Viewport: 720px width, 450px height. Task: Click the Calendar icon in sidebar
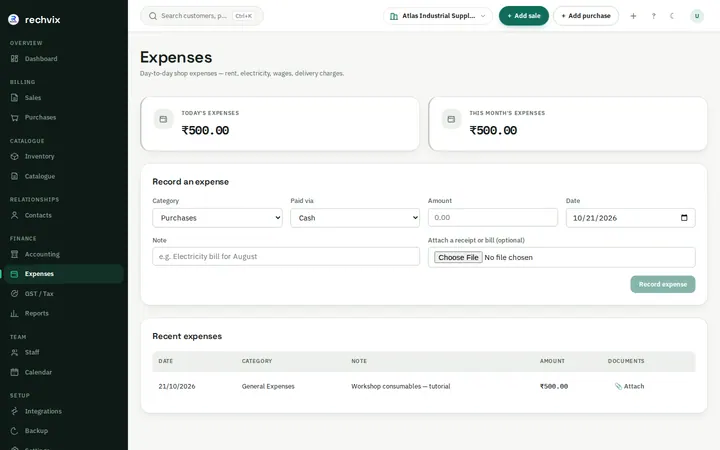click(15, 372)
